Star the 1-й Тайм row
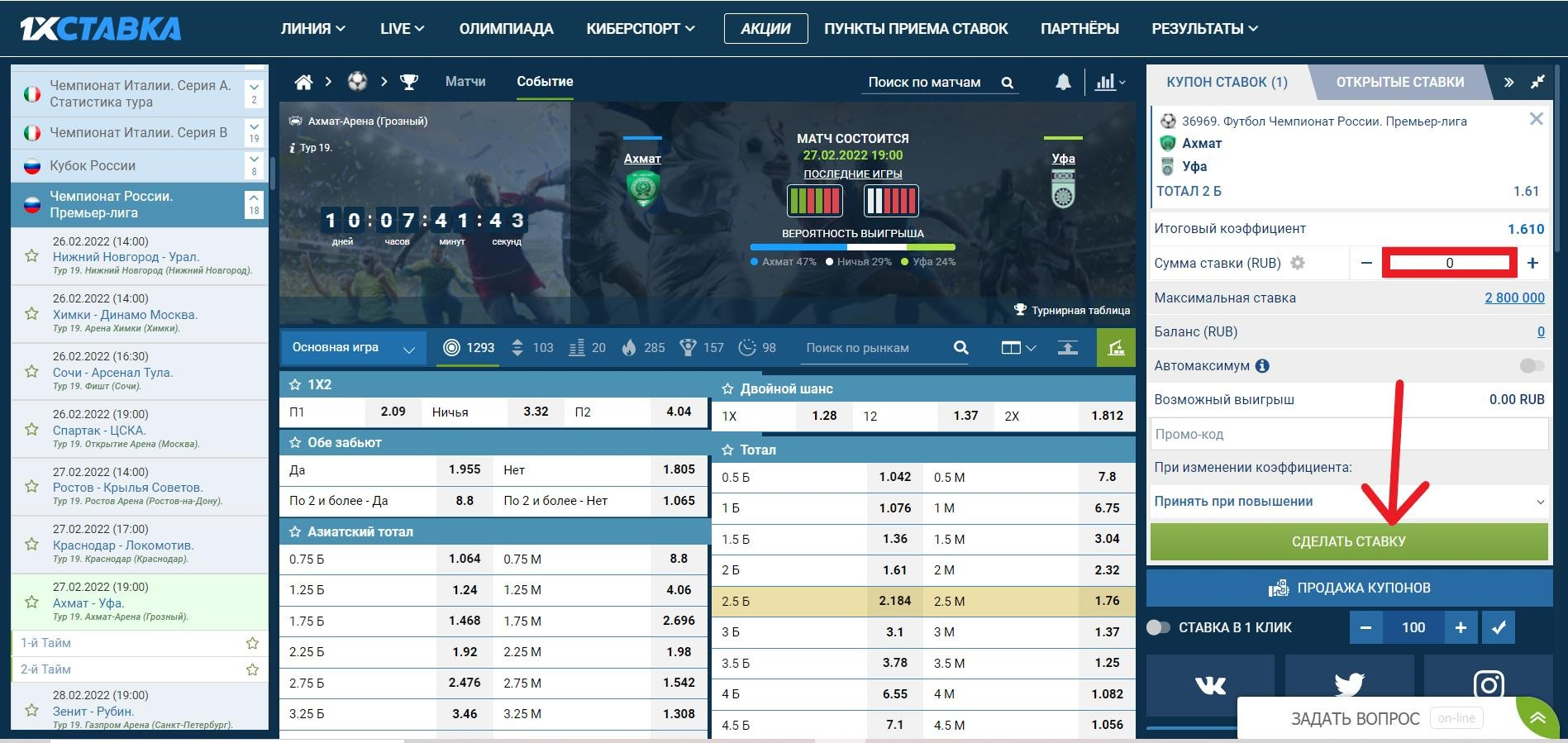Viewport: 1568px width, 743px height. click(x=253, y=643)
